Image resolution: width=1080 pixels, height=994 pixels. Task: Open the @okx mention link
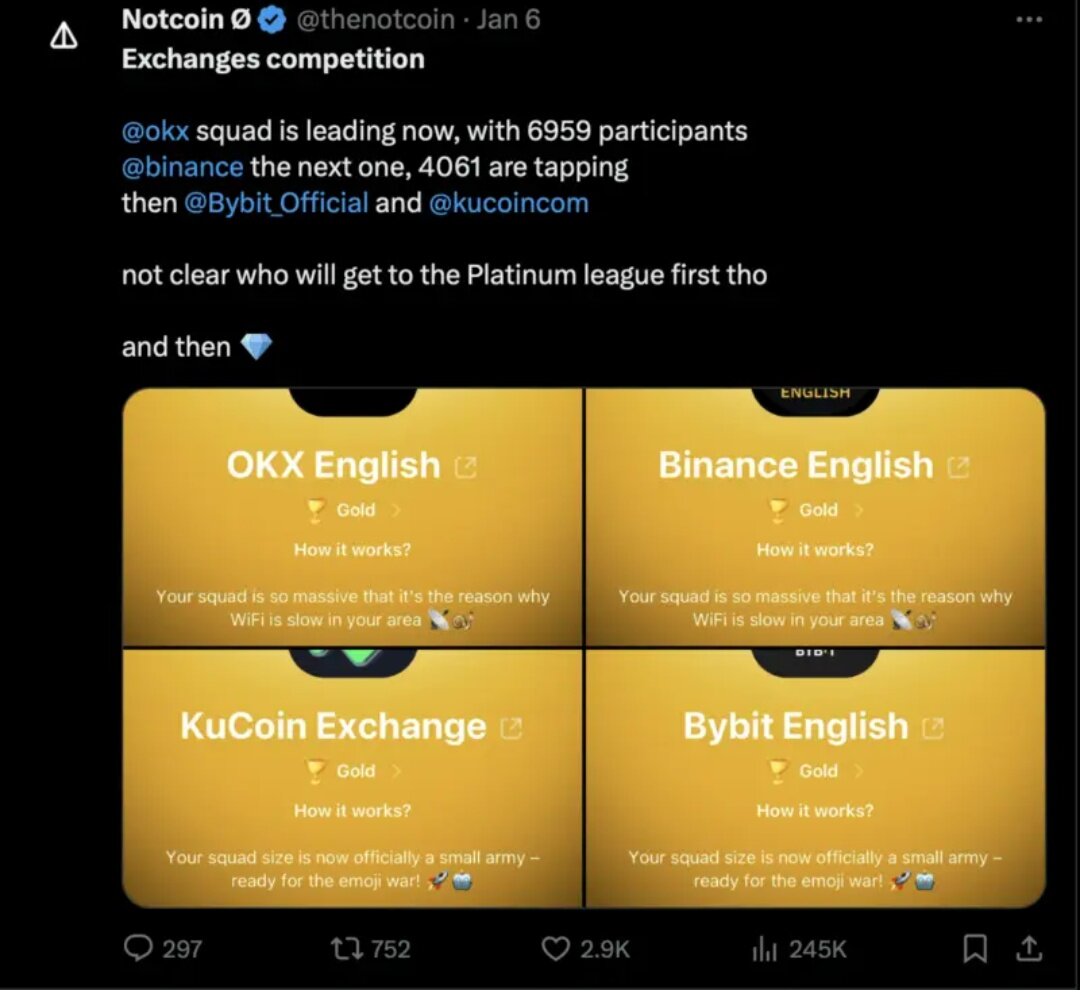(155, 131)
